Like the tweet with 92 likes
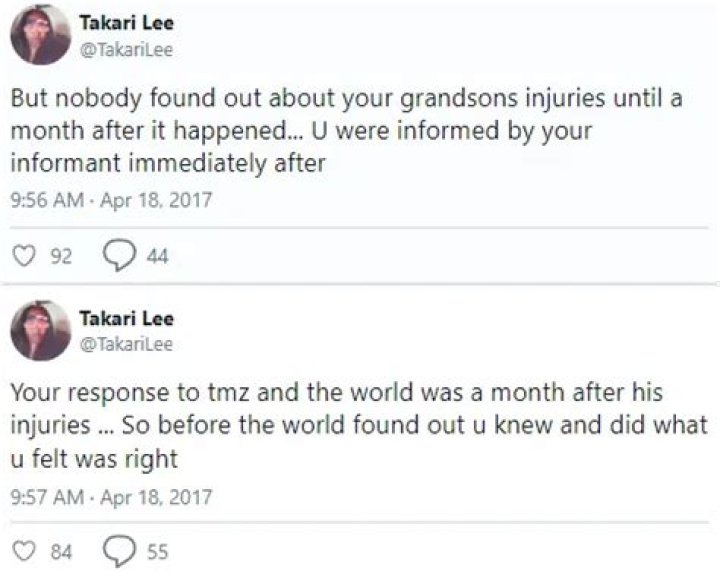Screen dimensions: 720x574 (x=22, y=257)
